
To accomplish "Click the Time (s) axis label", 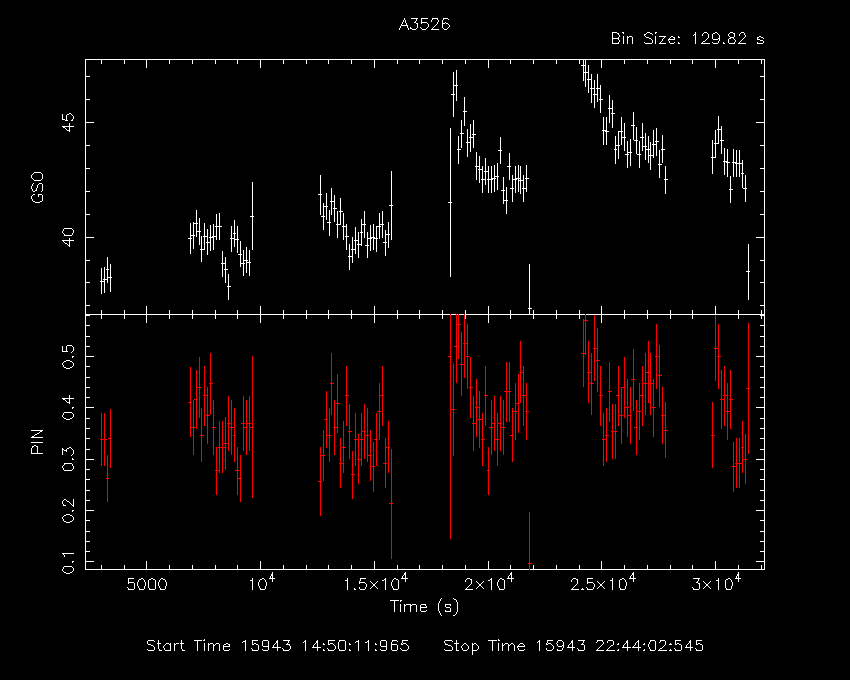I will tap(424, 606).
